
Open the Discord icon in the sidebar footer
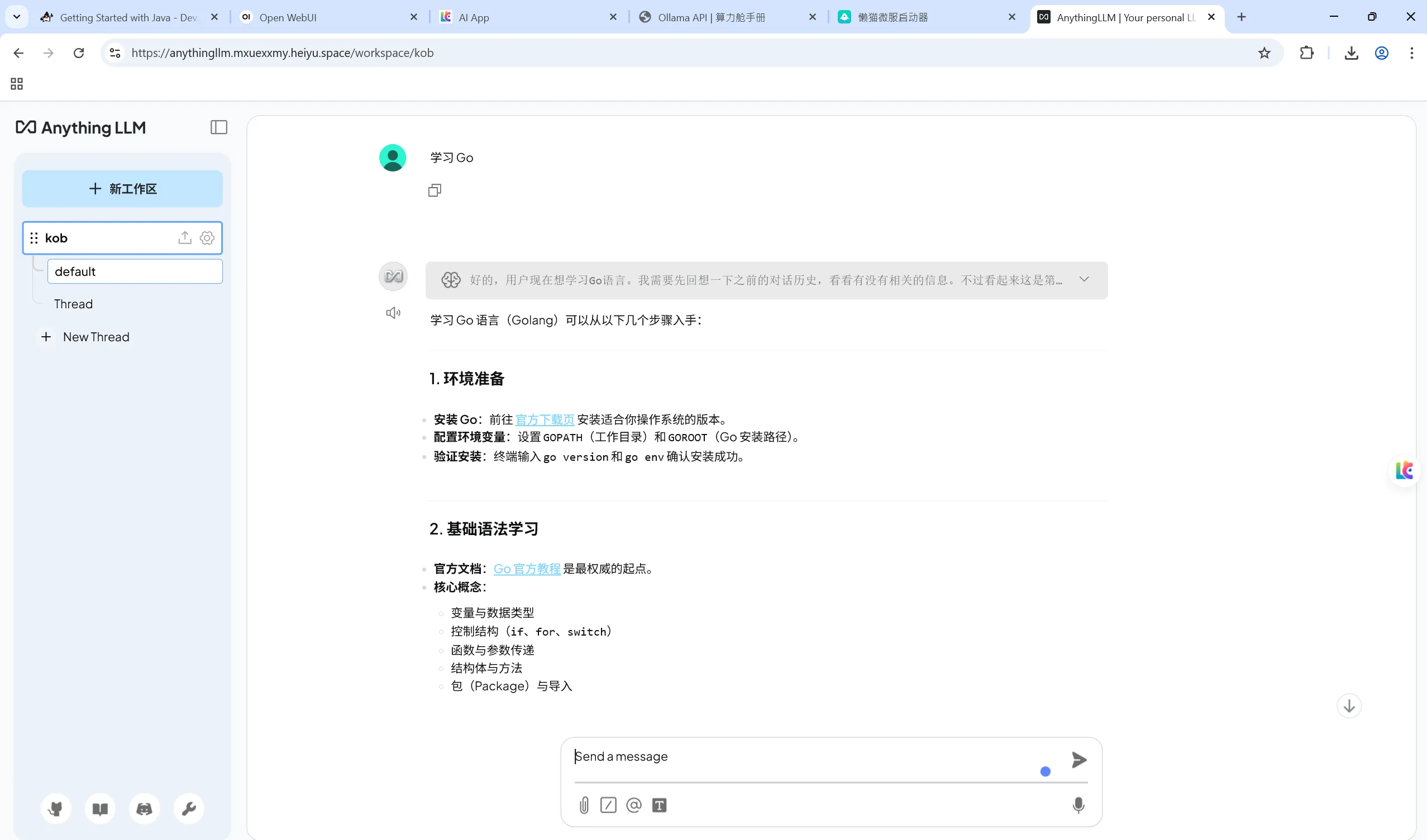click(x=145, y=808)
